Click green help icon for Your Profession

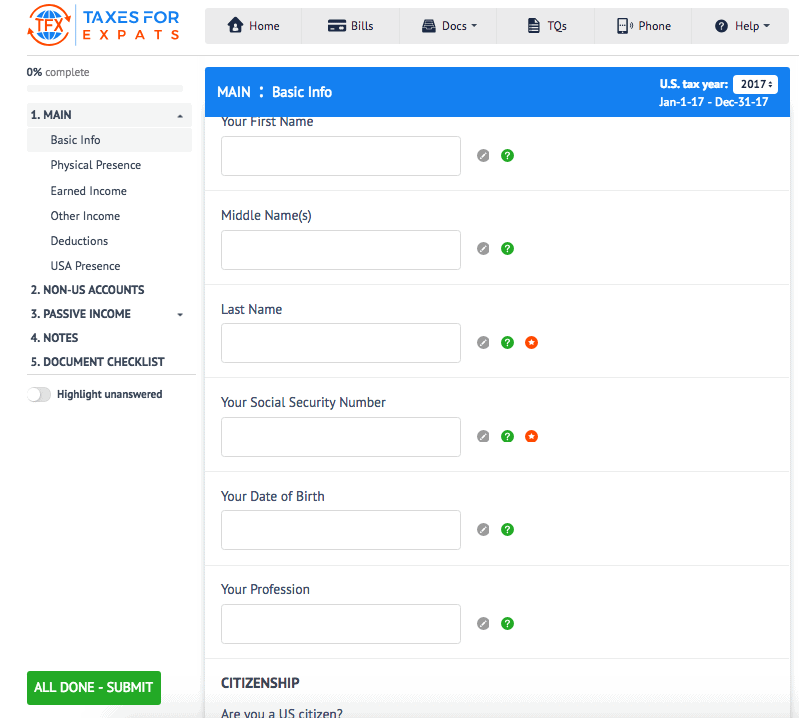tap(507, 623)
